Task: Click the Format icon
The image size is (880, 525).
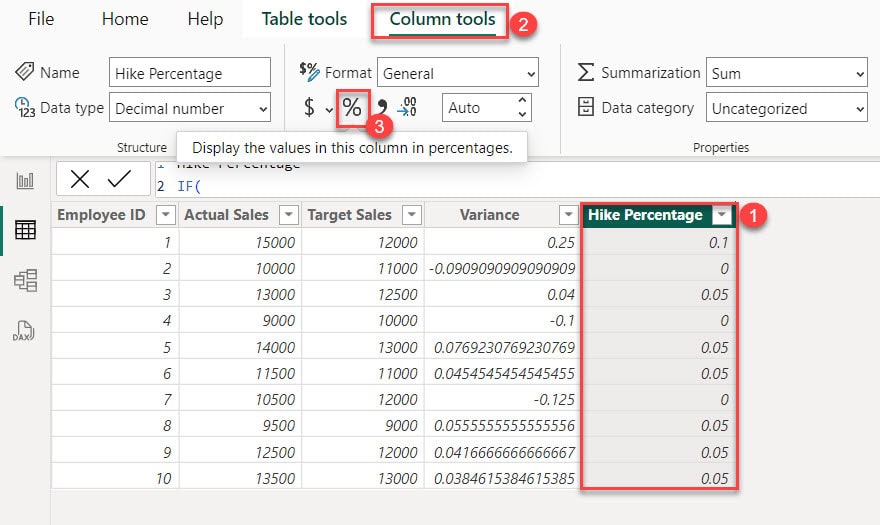Action: click(309, 72)
